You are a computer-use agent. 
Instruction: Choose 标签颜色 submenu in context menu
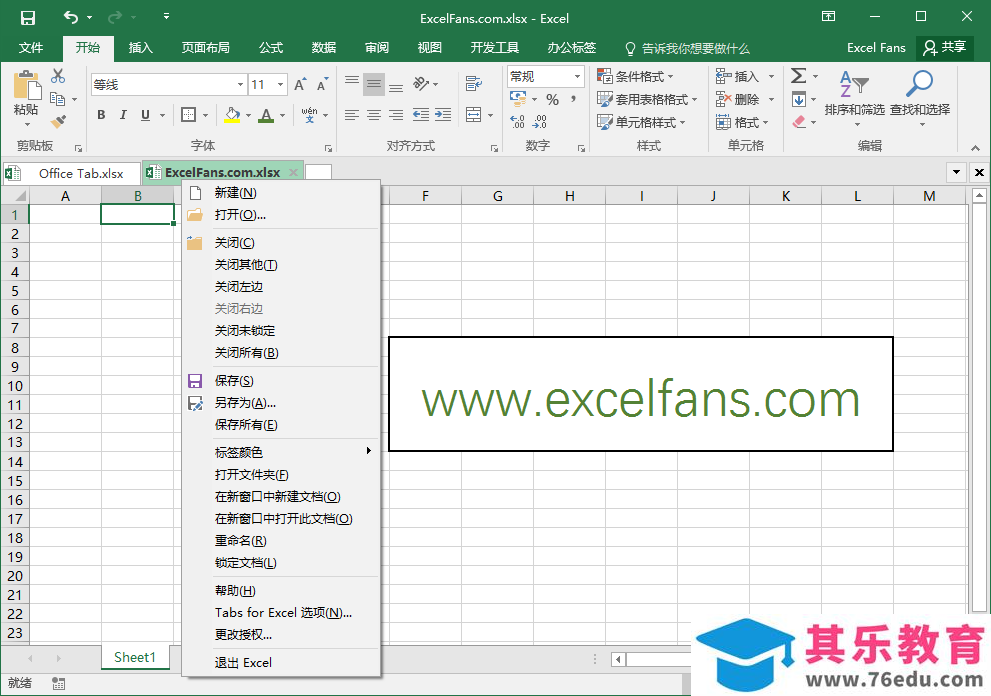(281, 452)
